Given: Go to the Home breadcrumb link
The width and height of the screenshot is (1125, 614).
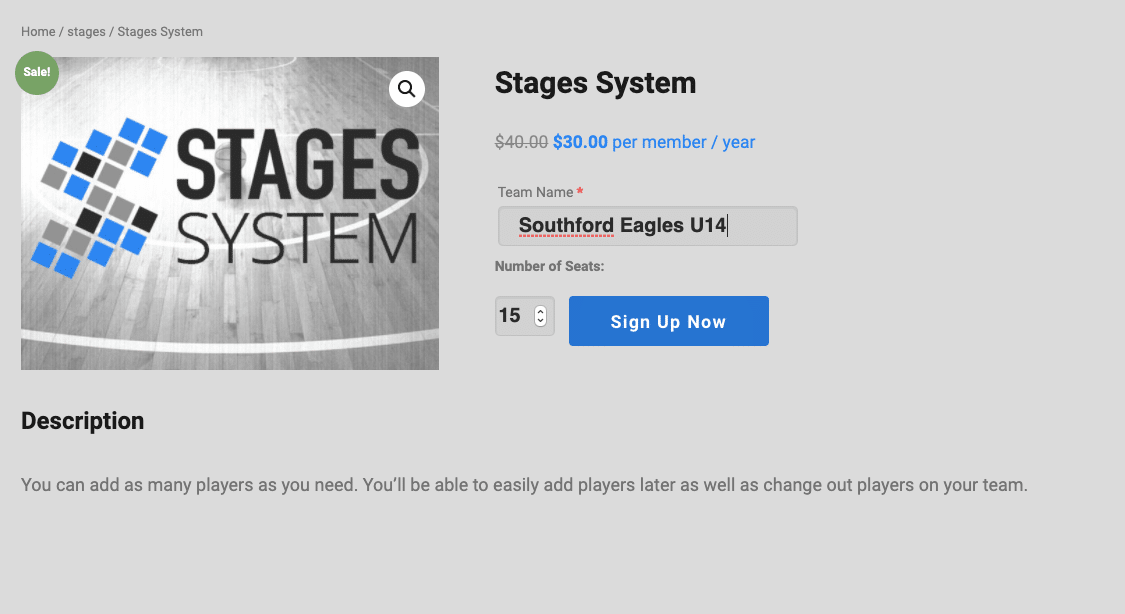Looking at the screenshot, I should click(x=38, y=32).
